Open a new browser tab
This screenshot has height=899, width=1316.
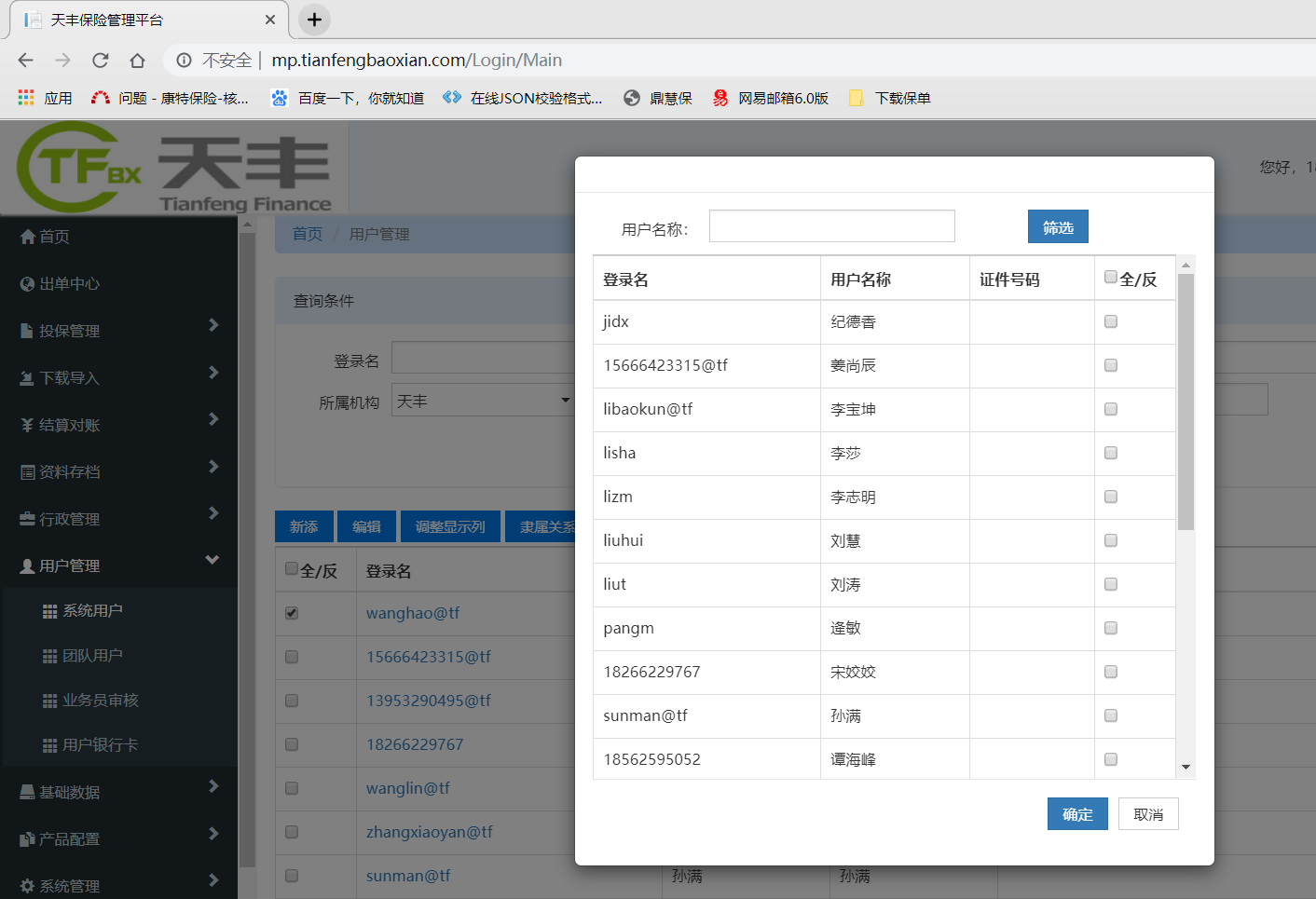(314, 20)
